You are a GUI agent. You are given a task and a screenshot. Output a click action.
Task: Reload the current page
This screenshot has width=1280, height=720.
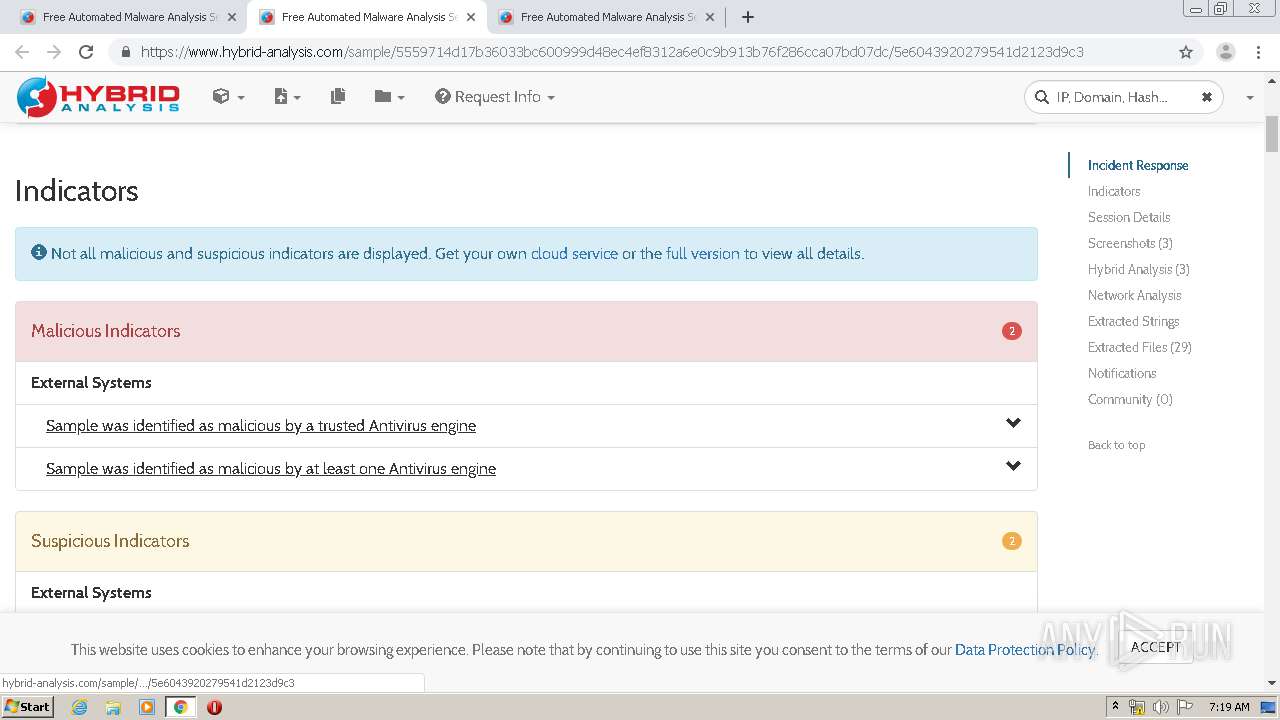86,52
